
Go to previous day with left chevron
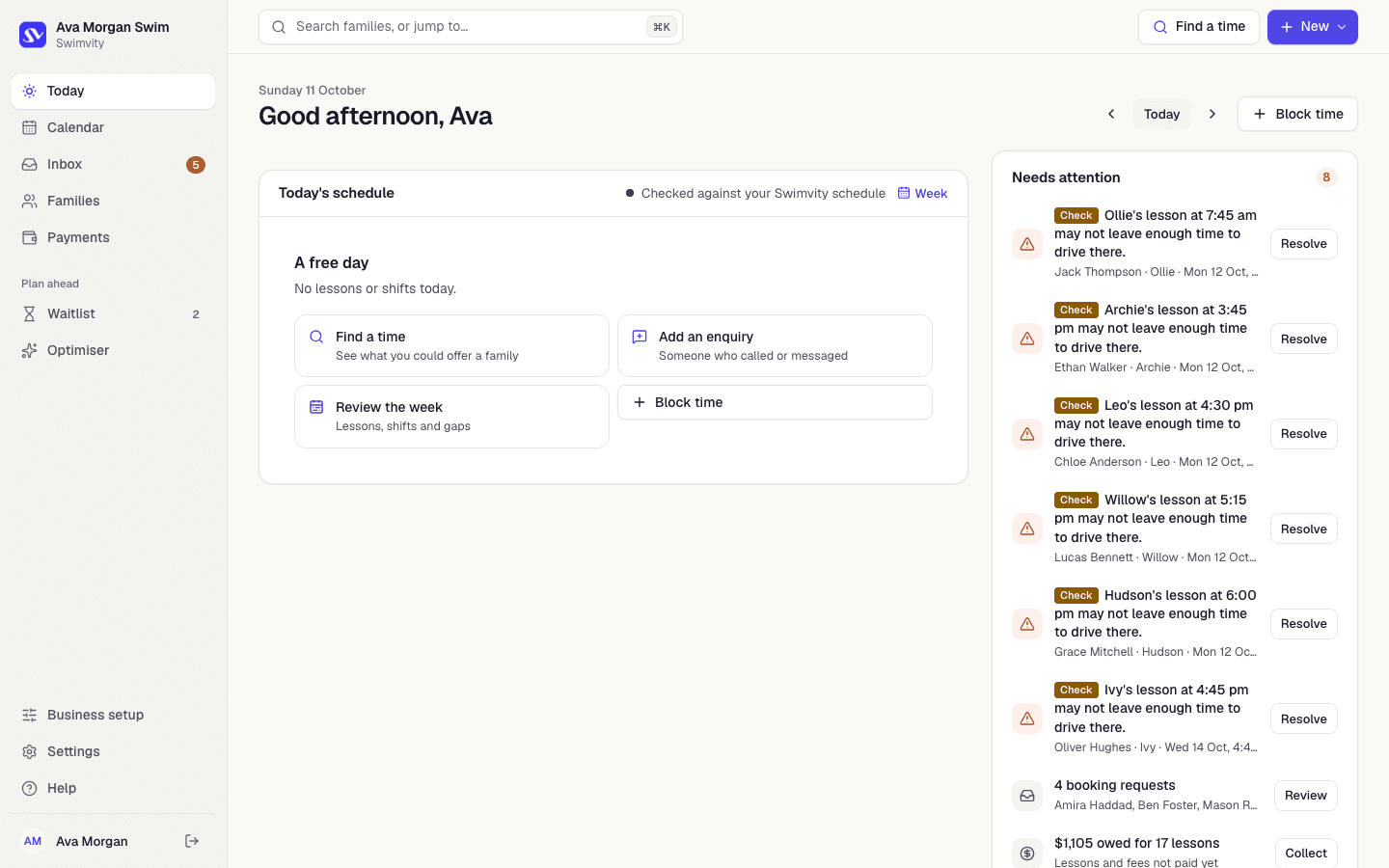pos(1111,114)
